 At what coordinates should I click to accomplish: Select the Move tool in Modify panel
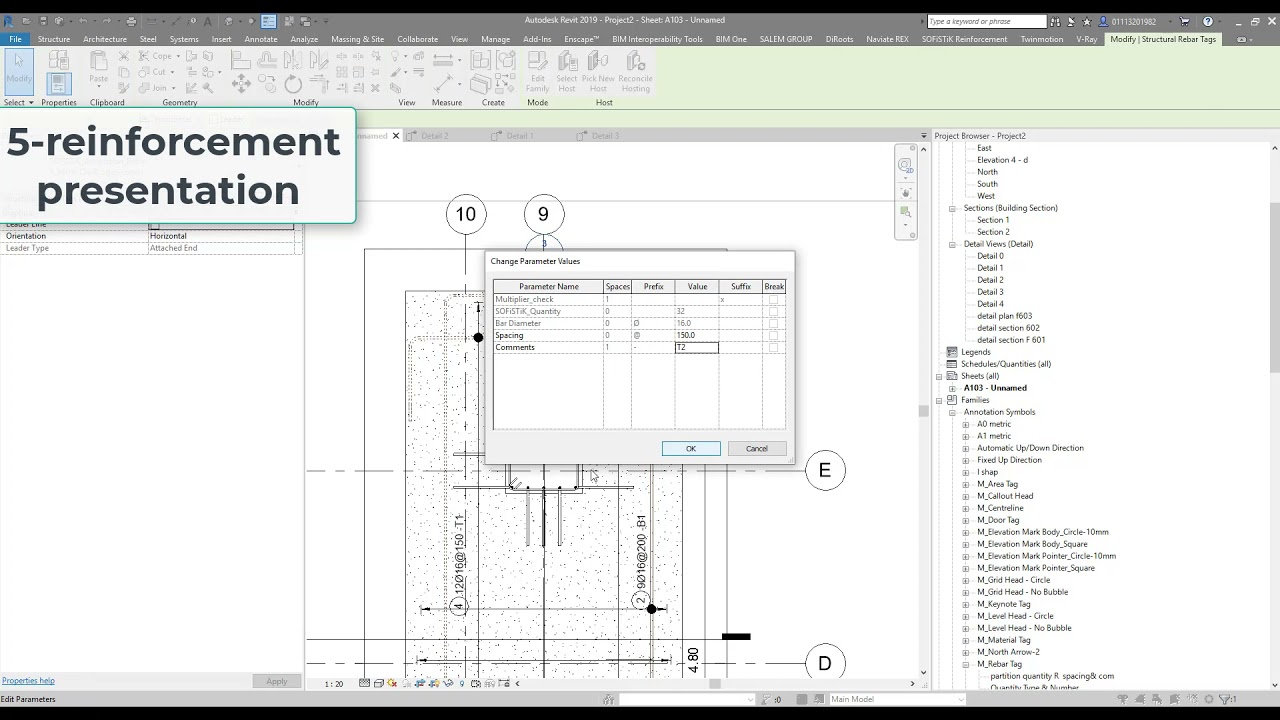(x=241, y=86)
